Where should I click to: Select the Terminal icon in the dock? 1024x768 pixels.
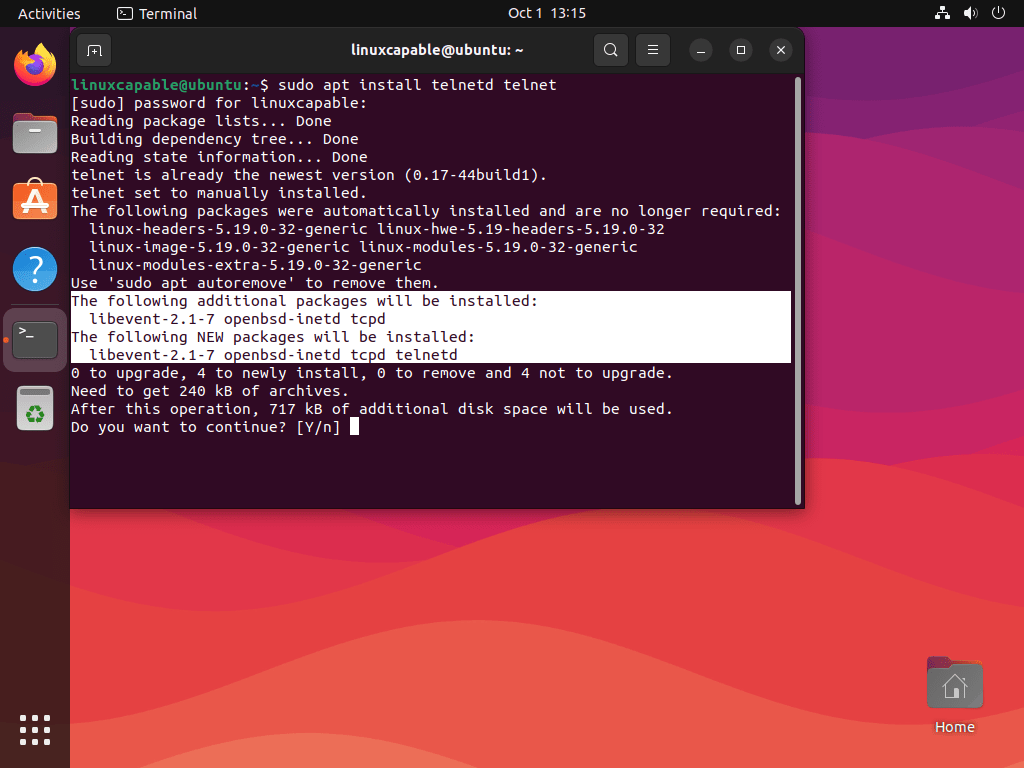coord(34,339)
